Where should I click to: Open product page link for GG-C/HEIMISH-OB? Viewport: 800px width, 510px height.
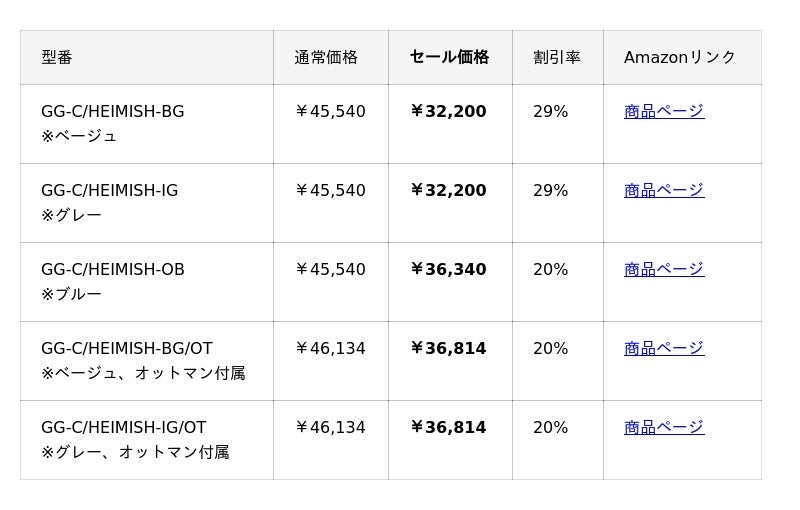tap(664, 269)
